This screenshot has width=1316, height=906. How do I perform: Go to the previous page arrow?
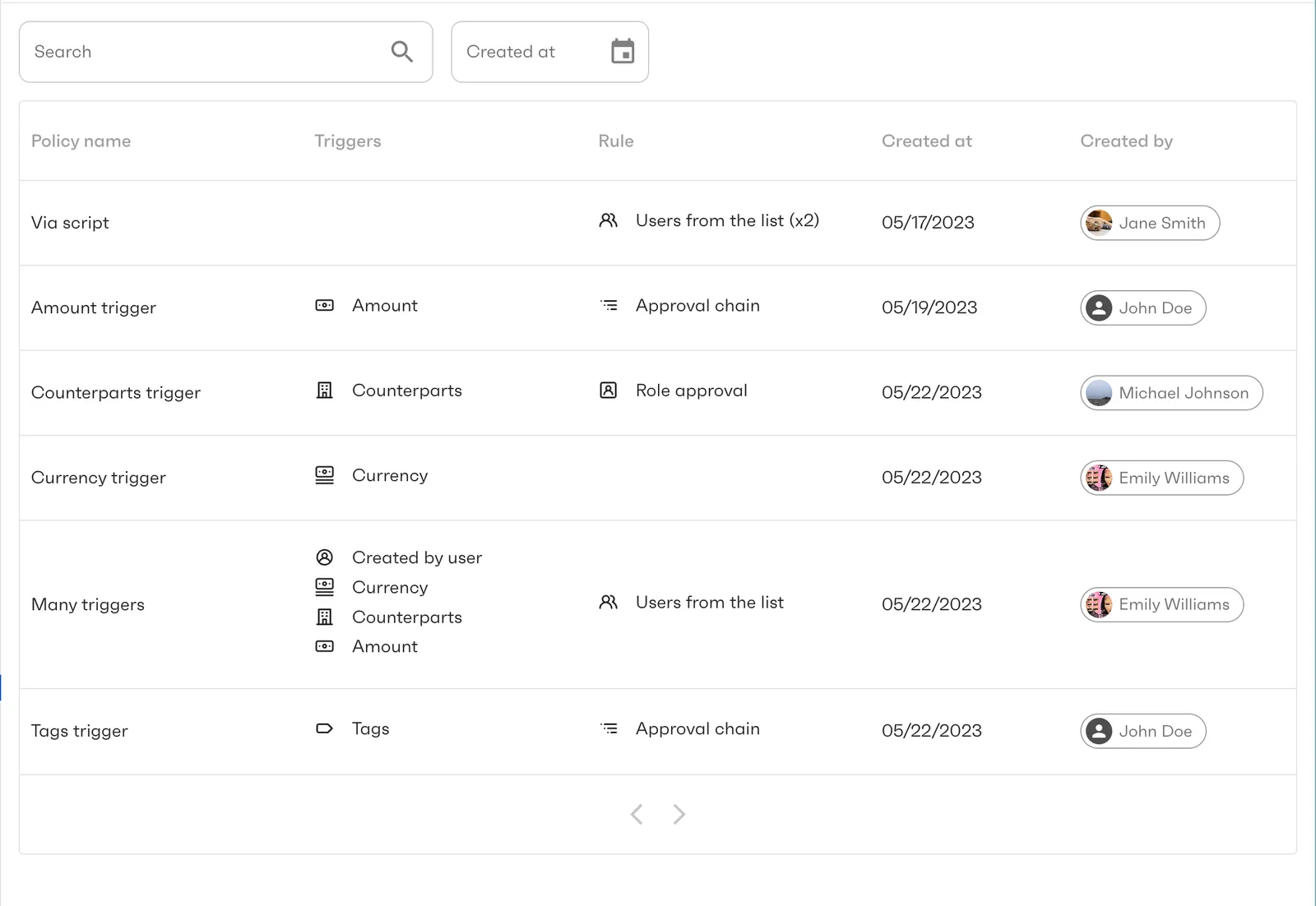(637, 814)
